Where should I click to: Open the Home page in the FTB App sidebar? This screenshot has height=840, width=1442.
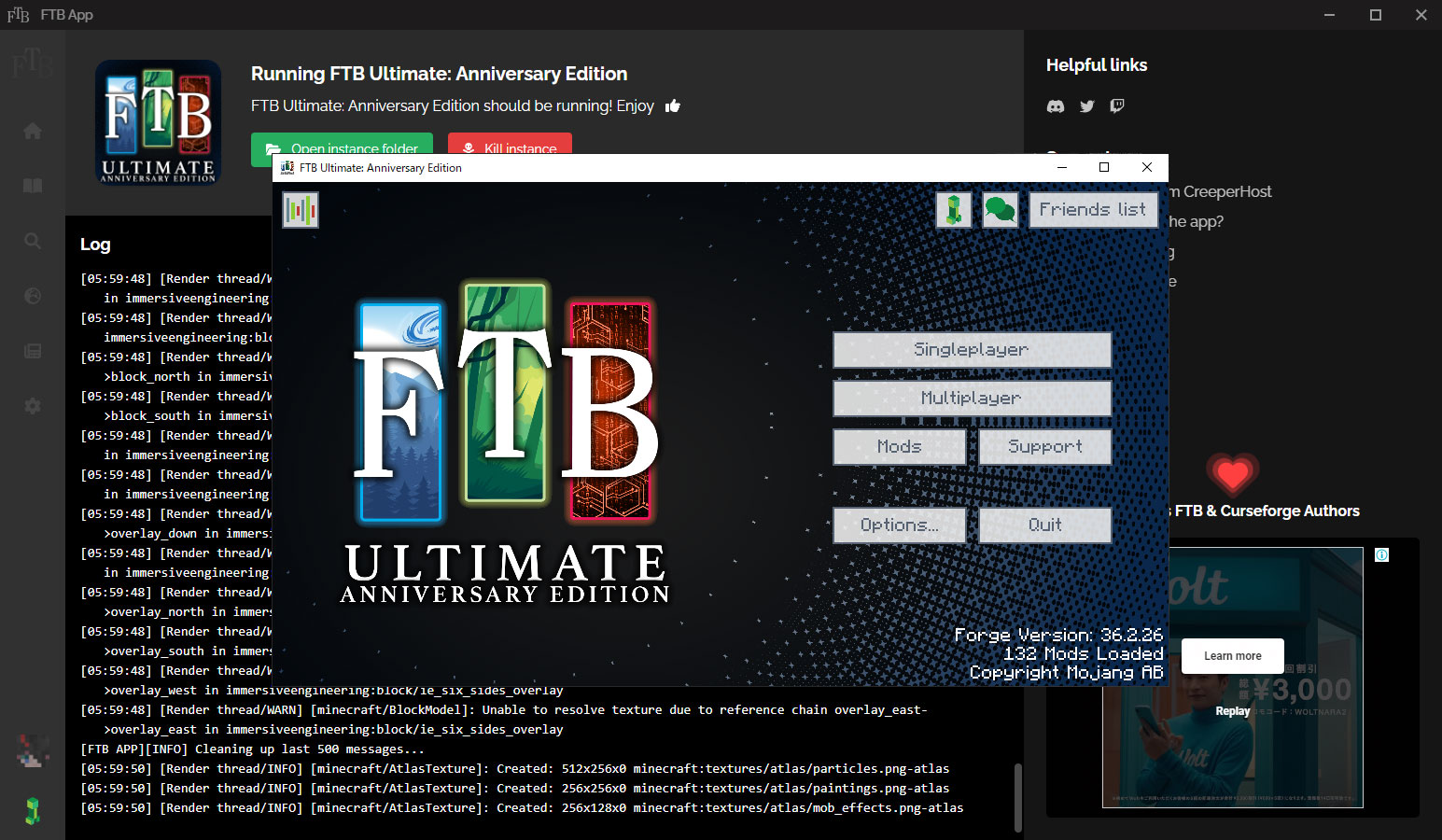coord(33,131)
